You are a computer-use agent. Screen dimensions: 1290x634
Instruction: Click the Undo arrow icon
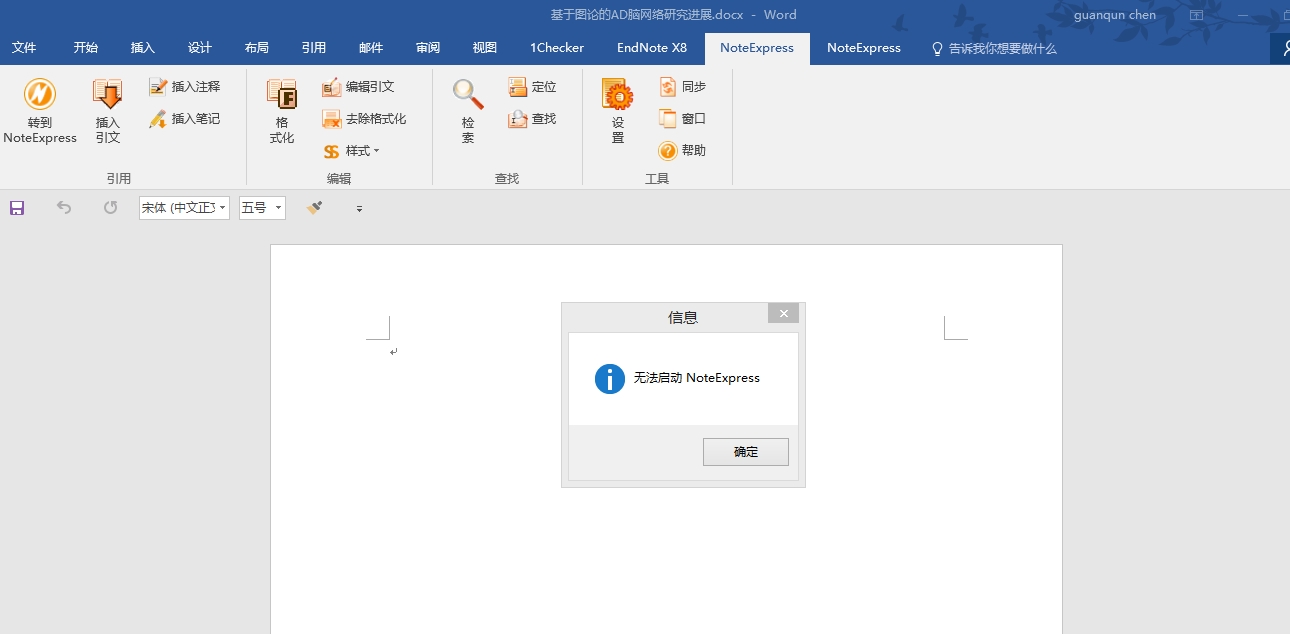click(64, 208)
